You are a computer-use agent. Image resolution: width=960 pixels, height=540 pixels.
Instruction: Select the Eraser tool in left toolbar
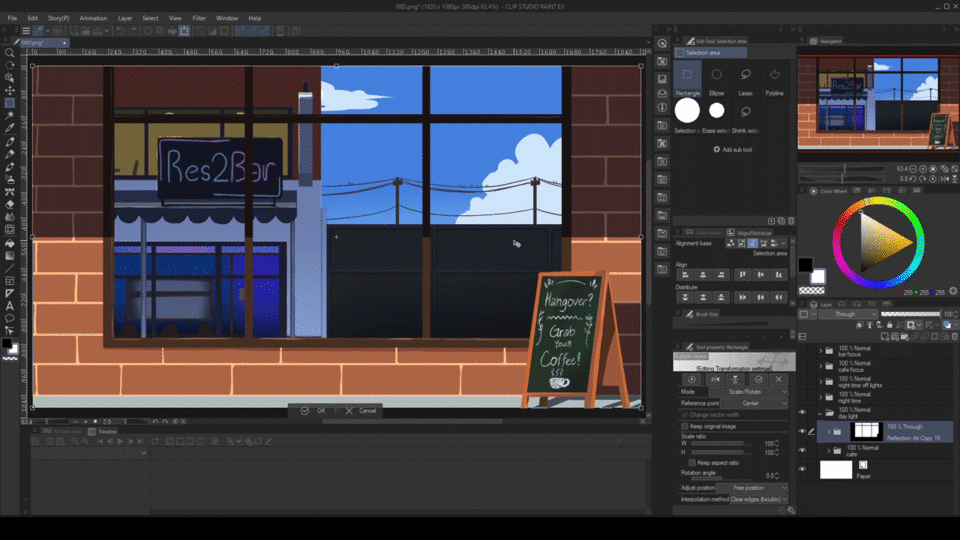pos(10,203)
